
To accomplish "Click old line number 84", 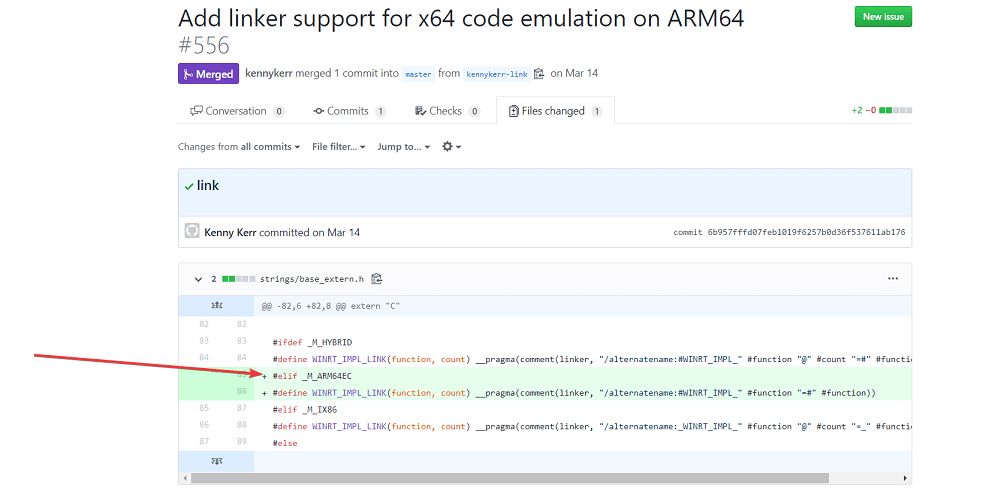I will pyautogui.click(x=204, y=358).
